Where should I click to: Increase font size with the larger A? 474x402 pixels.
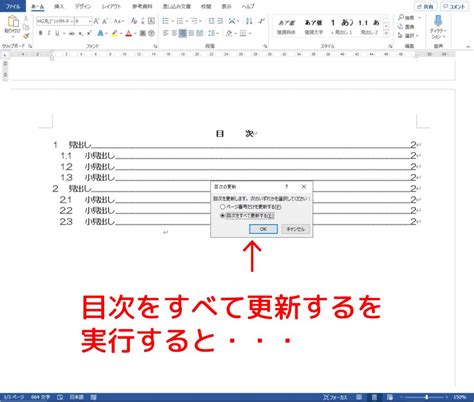96,21
